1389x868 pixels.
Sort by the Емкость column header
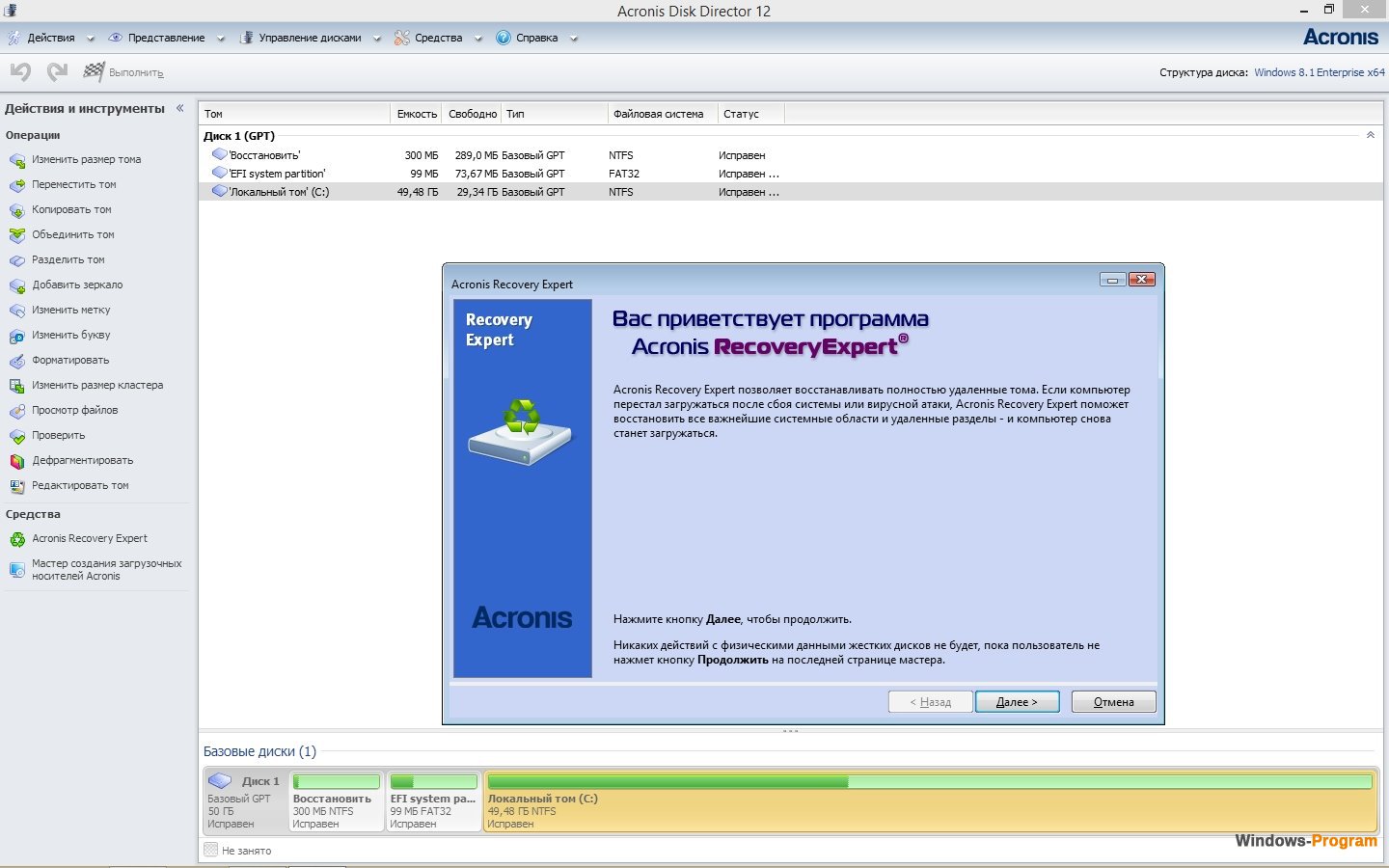417,114
